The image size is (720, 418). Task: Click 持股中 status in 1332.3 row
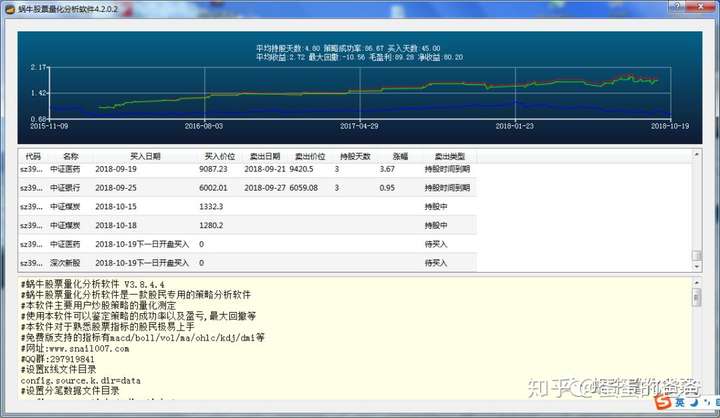pos(436,207)
